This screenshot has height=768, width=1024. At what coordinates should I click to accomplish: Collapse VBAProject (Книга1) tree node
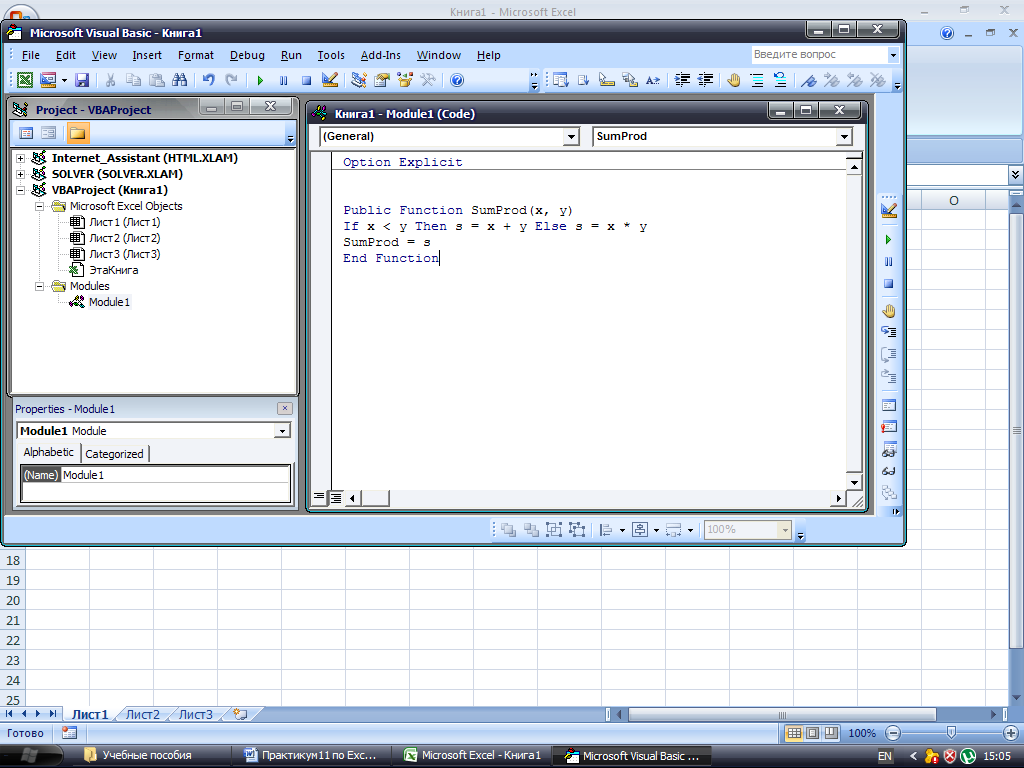click(x=20, y=190)
